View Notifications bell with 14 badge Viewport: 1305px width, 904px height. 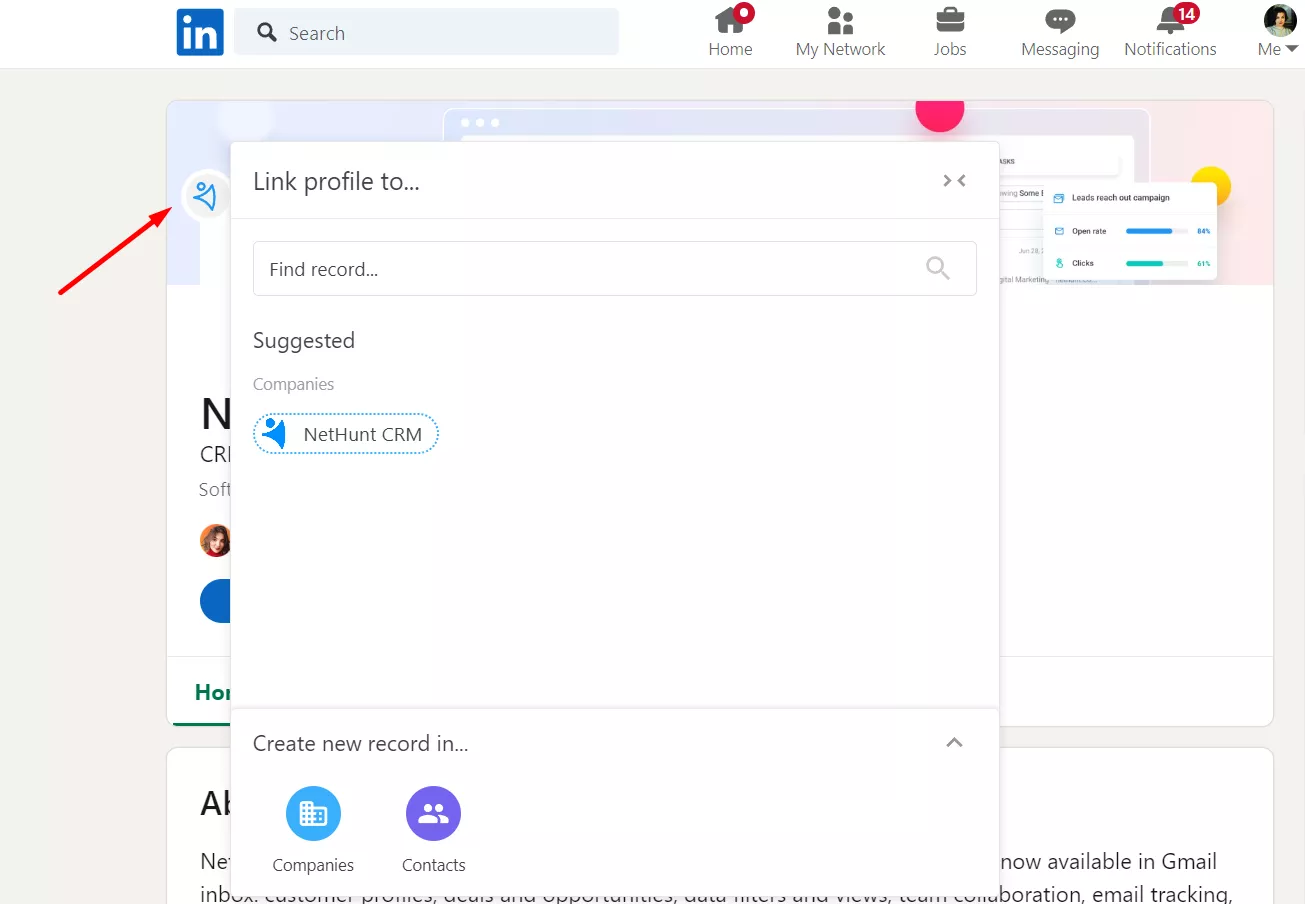coord(1170,32)
